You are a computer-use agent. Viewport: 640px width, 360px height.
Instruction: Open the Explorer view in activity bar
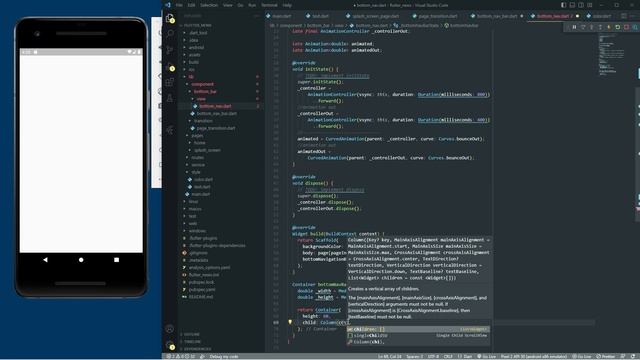[x=170, y=18]
